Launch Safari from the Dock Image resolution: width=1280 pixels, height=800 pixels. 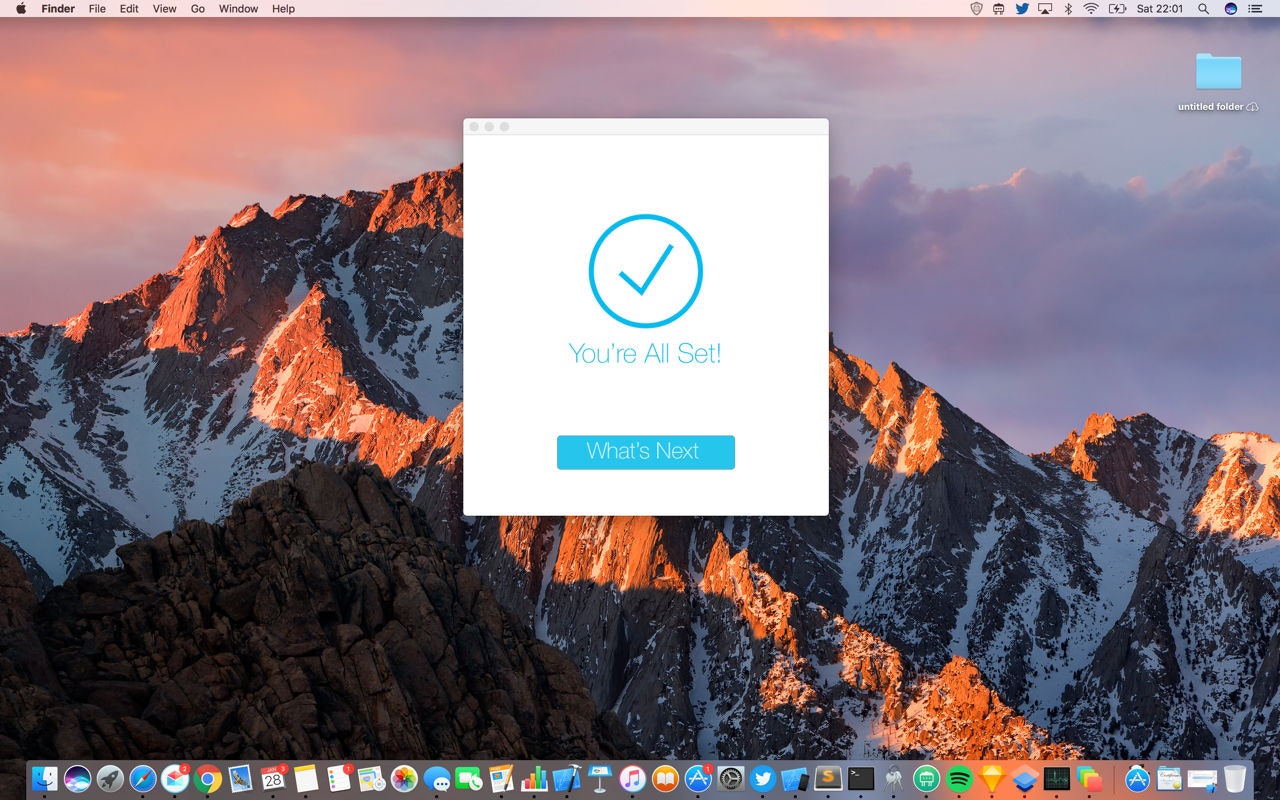point(141,780)
